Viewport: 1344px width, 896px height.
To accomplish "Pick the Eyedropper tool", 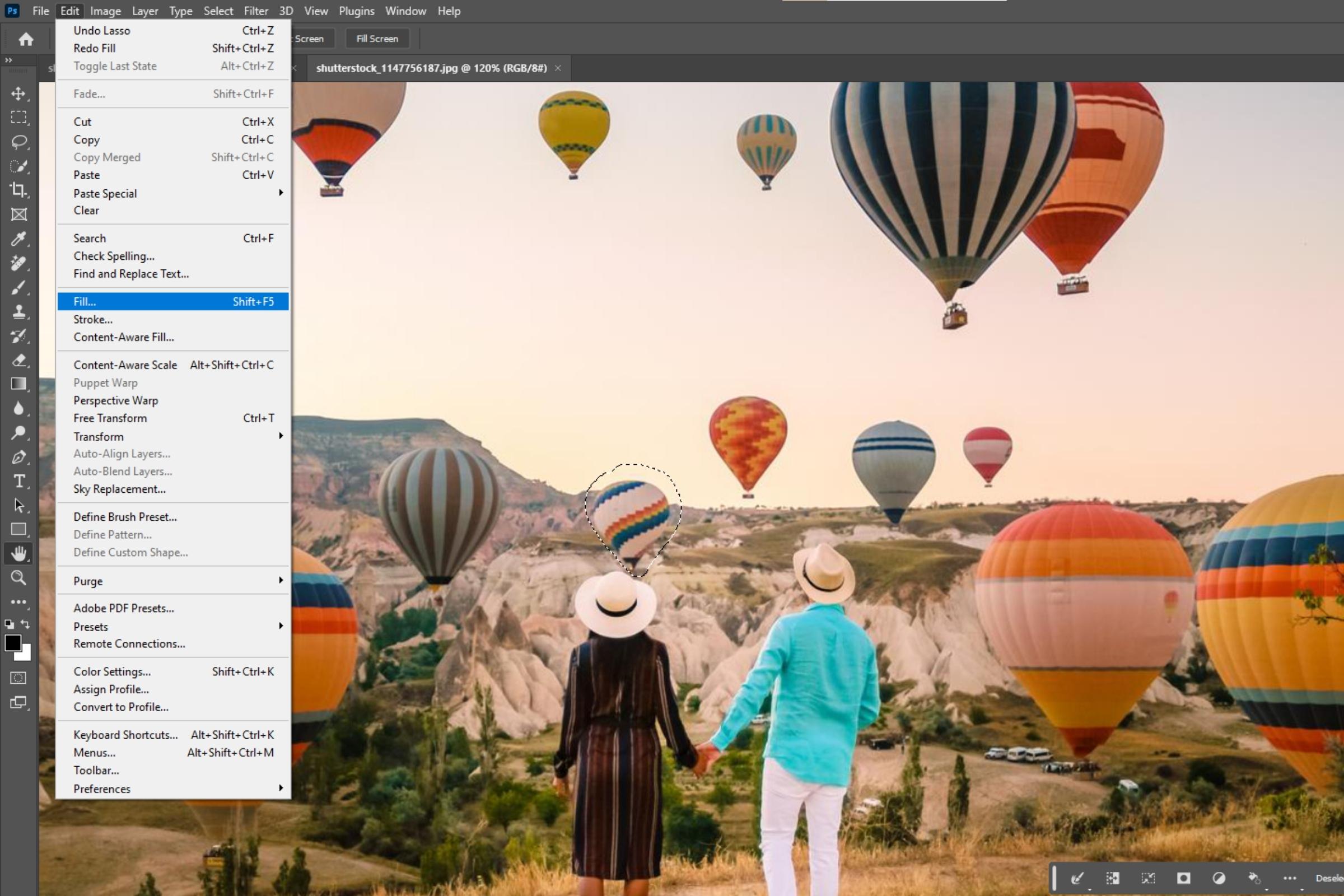I will tap(19, 239).
